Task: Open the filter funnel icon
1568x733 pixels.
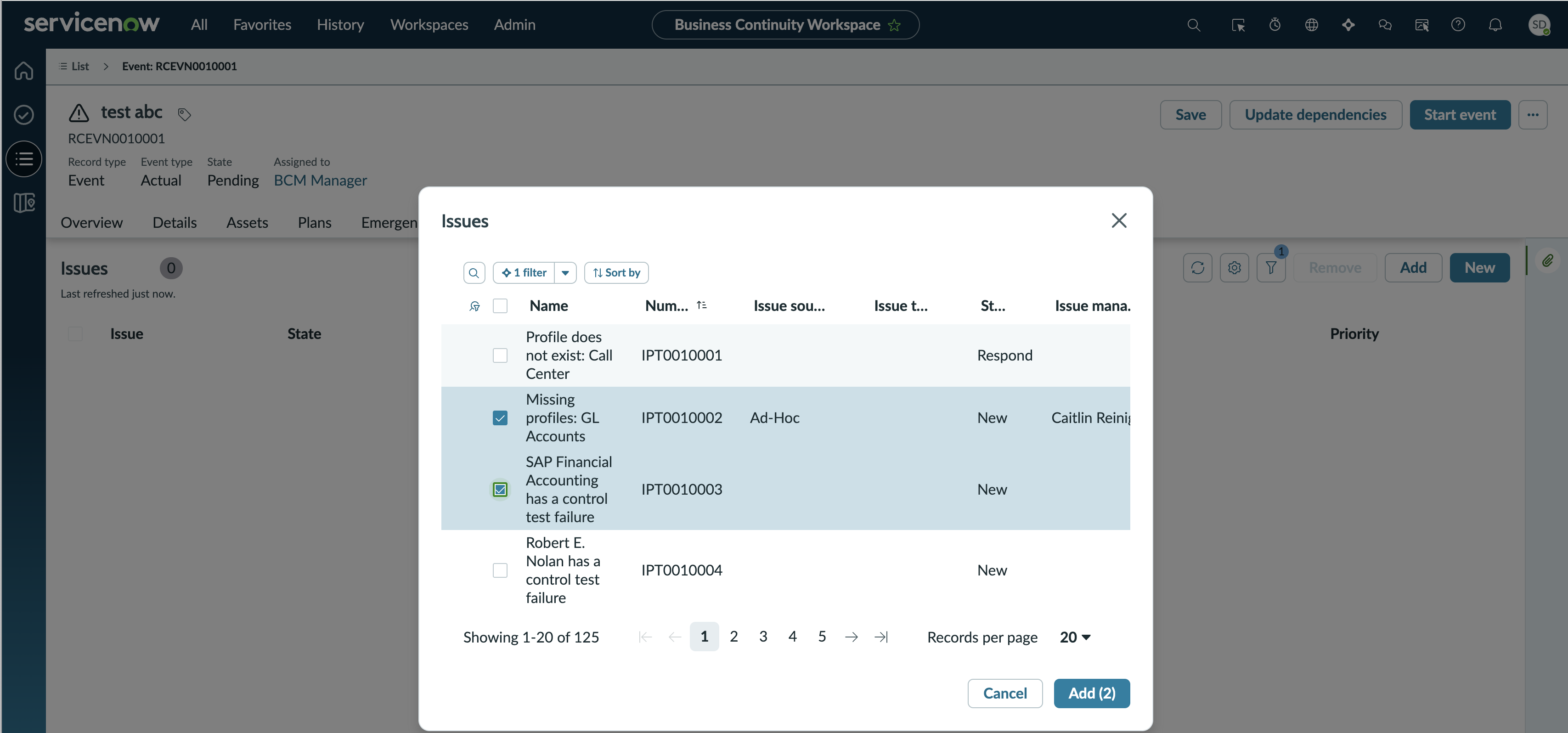Action: tap(1271, 268)
